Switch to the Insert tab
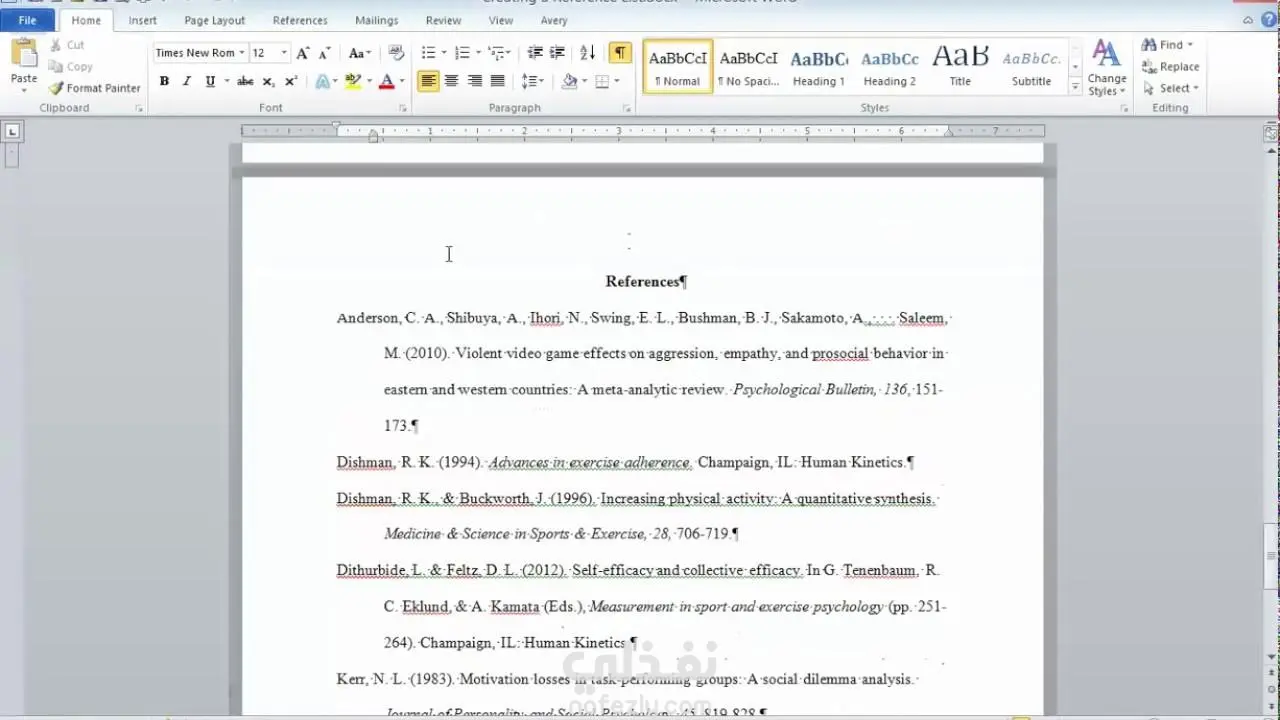 [142, 20]
